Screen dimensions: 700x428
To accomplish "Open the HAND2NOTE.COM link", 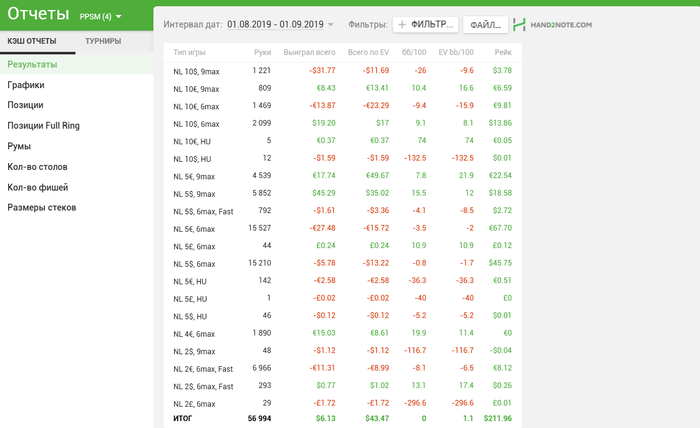I will (x=561, y=25).
